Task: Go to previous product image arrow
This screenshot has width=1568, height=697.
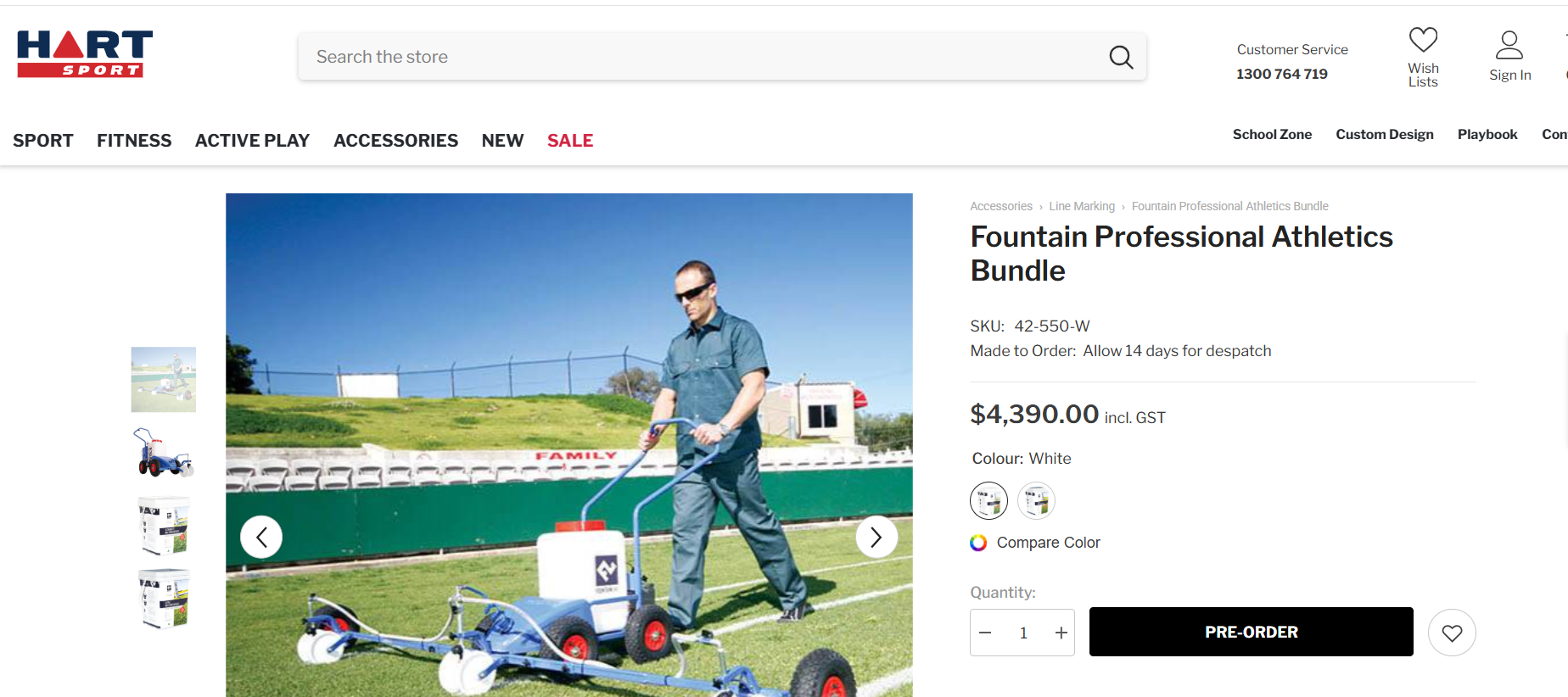Action: tap(261, 537)
